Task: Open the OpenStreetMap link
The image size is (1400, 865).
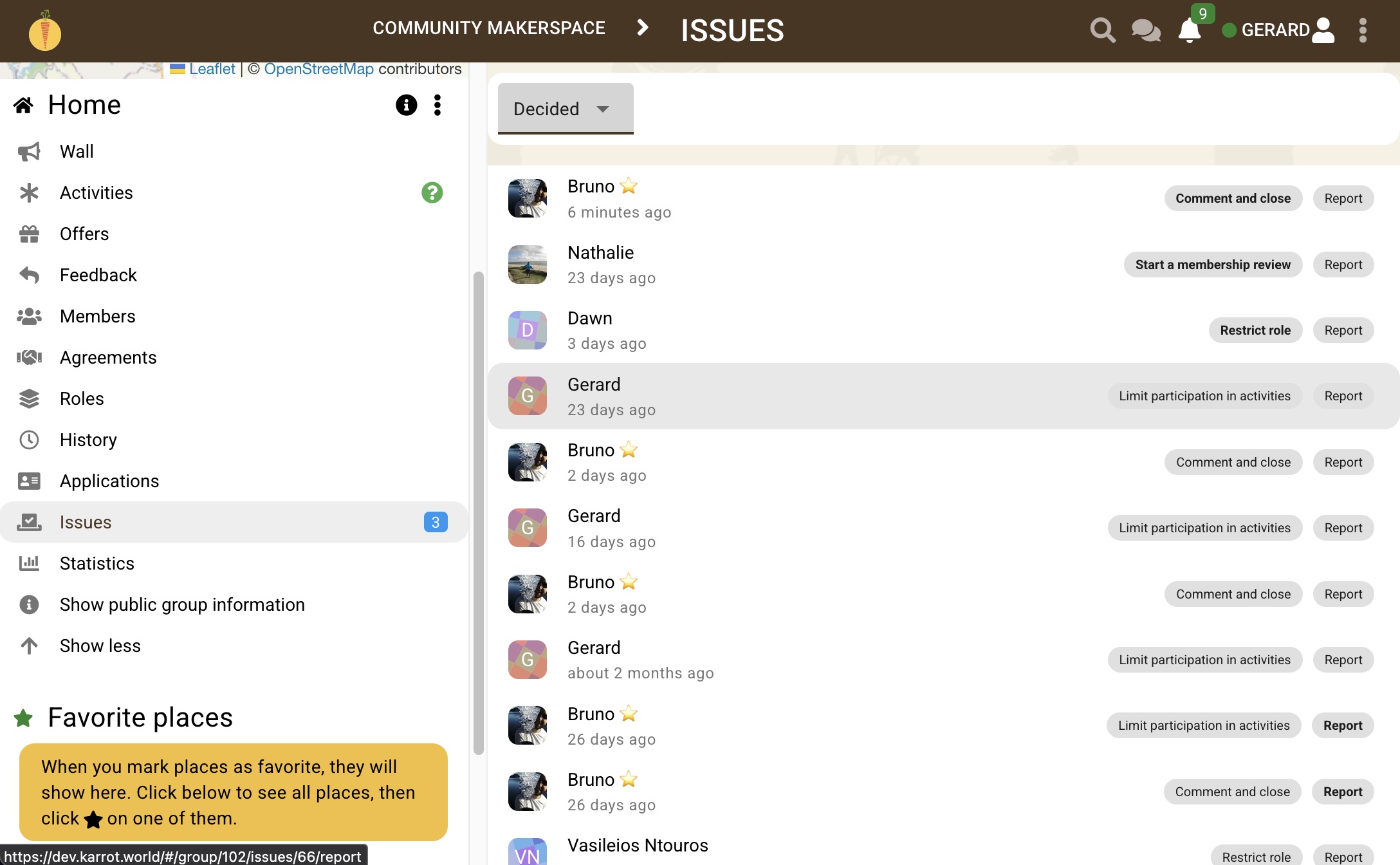Action: 319,69
